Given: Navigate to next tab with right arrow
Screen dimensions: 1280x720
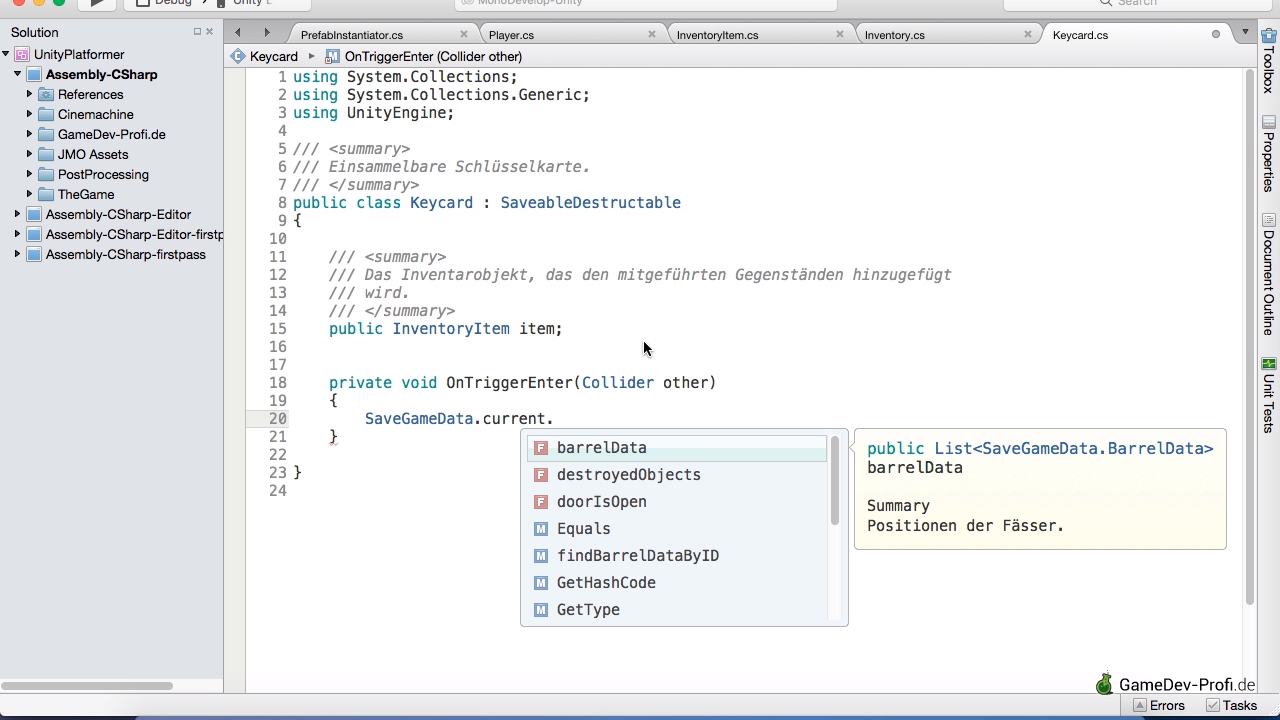Looking at the screenshot, I should 266,33.
